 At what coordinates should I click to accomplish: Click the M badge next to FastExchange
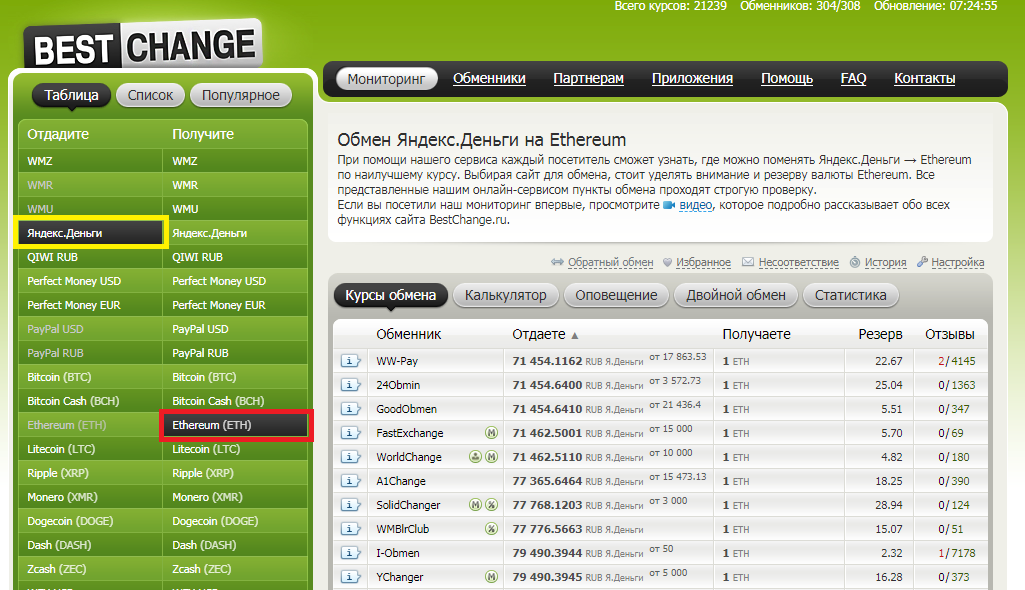(x=492, y=433)
